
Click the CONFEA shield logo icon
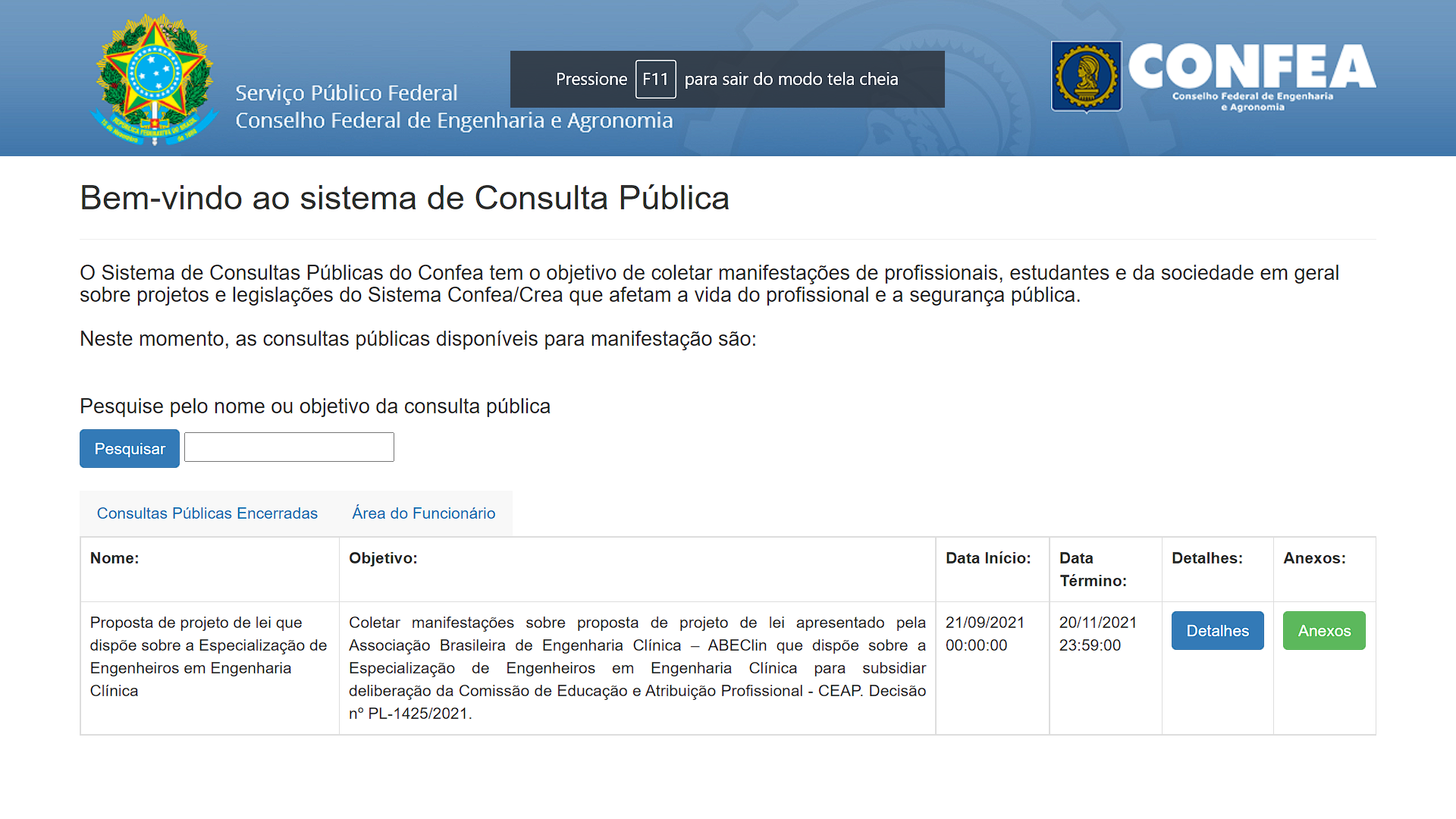1086,77
